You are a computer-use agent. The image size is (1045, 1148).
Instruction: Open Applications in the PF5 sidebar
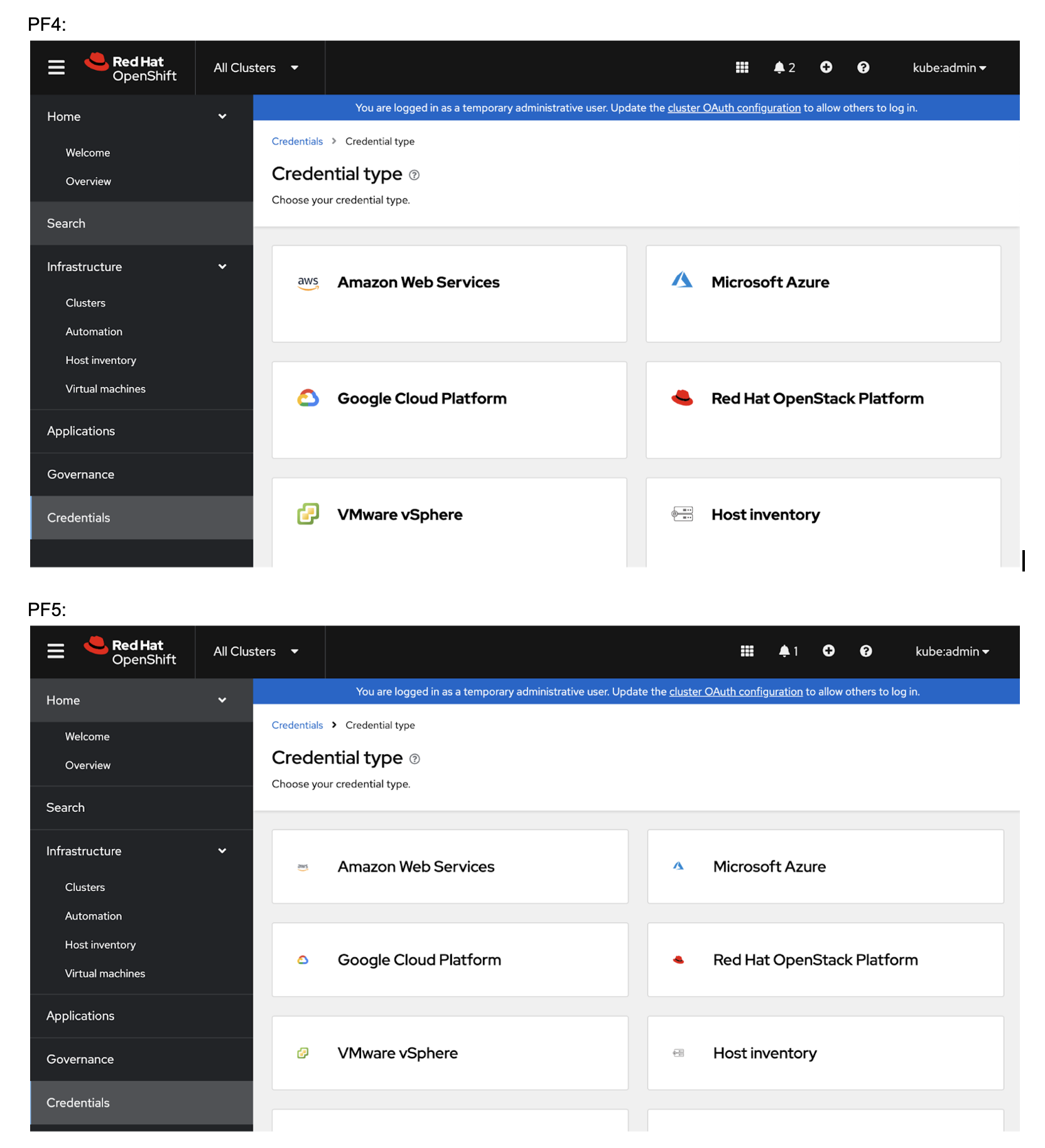tap(142, 1016)
